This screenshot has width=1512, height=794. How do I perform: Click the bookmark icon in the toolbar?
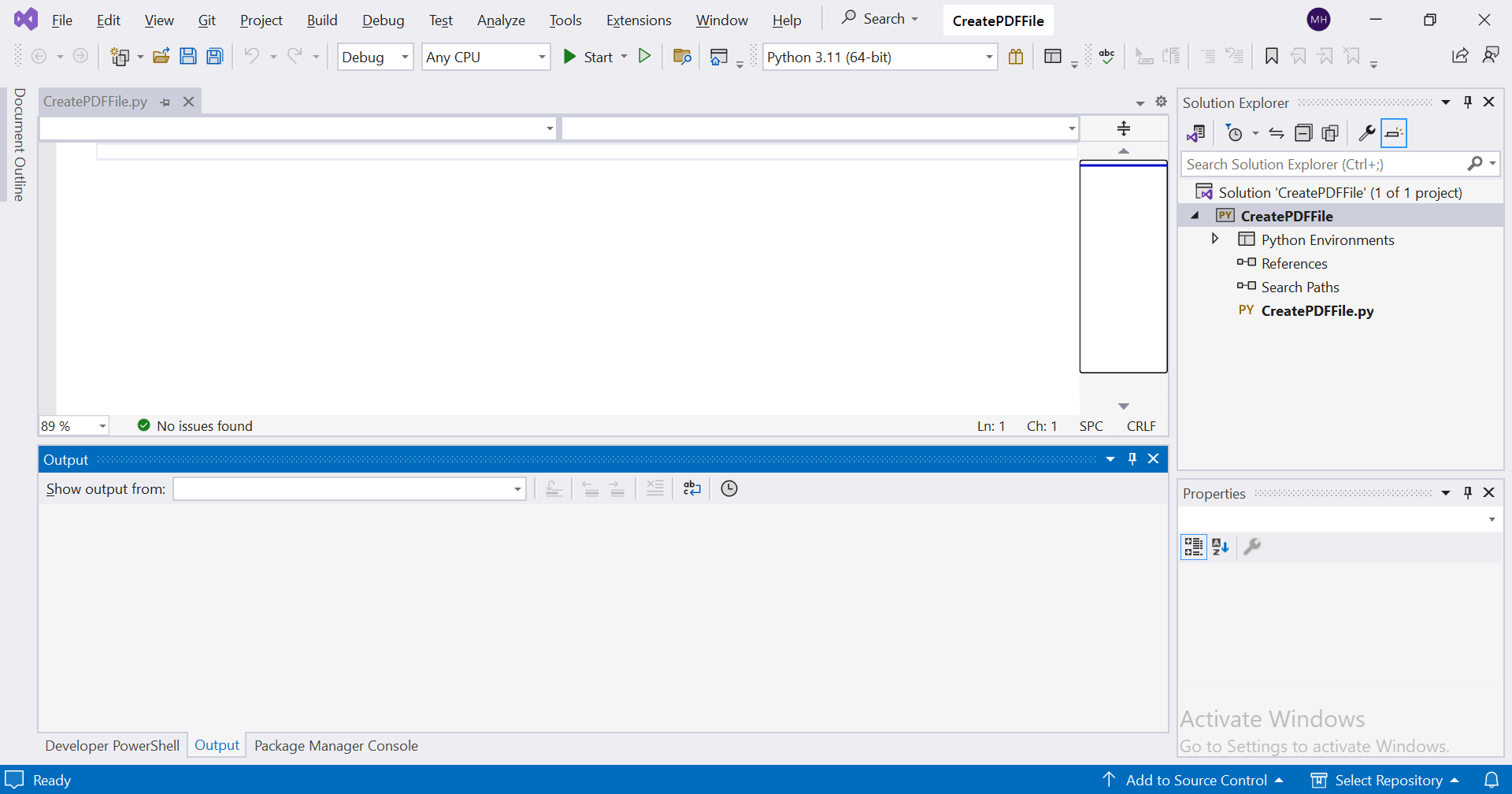pyautogui.click(x=1271, y=57)
